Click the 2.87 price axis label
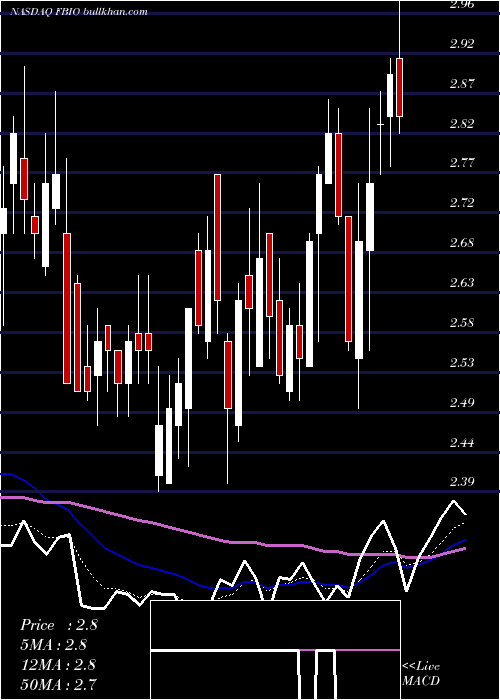Image resolution: width=500 pixels, height=700 pixels. (x=461, y=83)
